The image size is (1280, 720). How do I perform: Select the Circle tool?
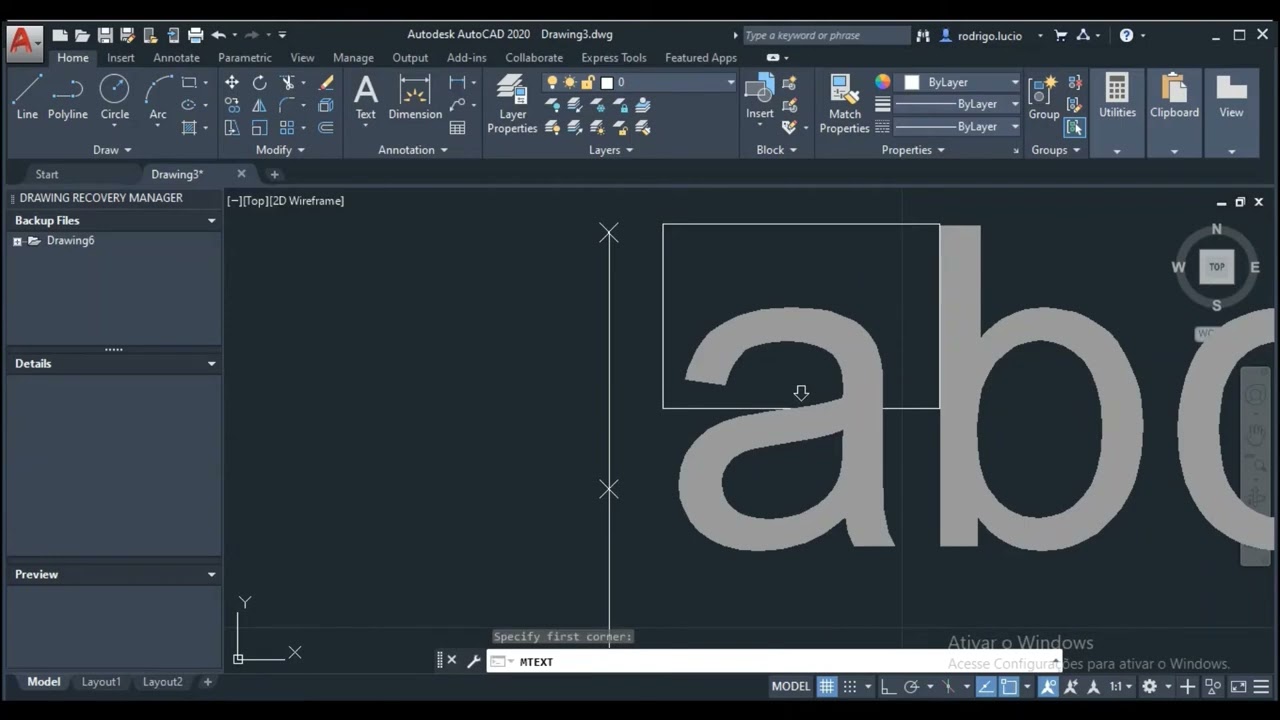coord(114,97)
